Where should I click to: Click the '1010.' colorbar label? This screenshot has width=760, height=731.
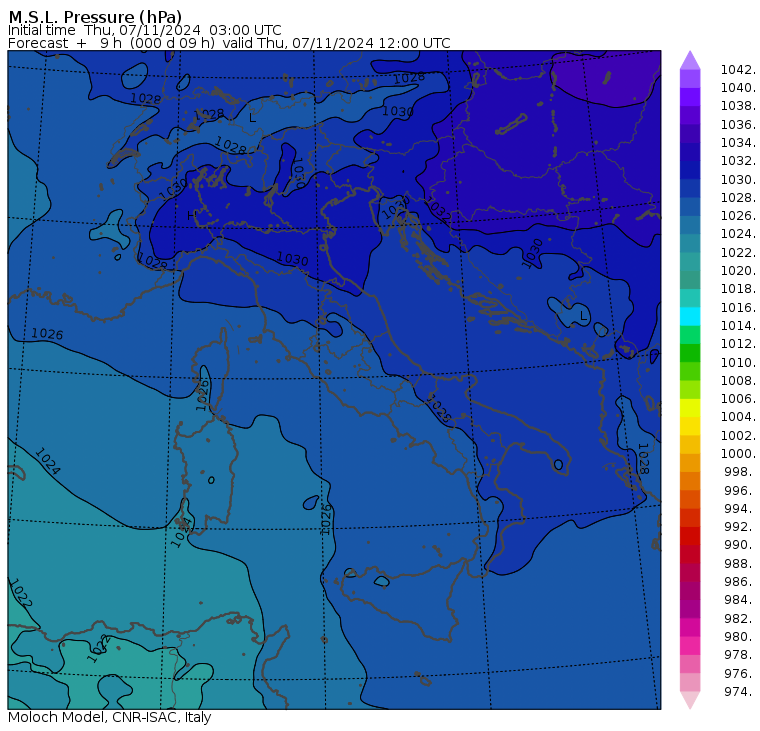[x=738, y=362]
